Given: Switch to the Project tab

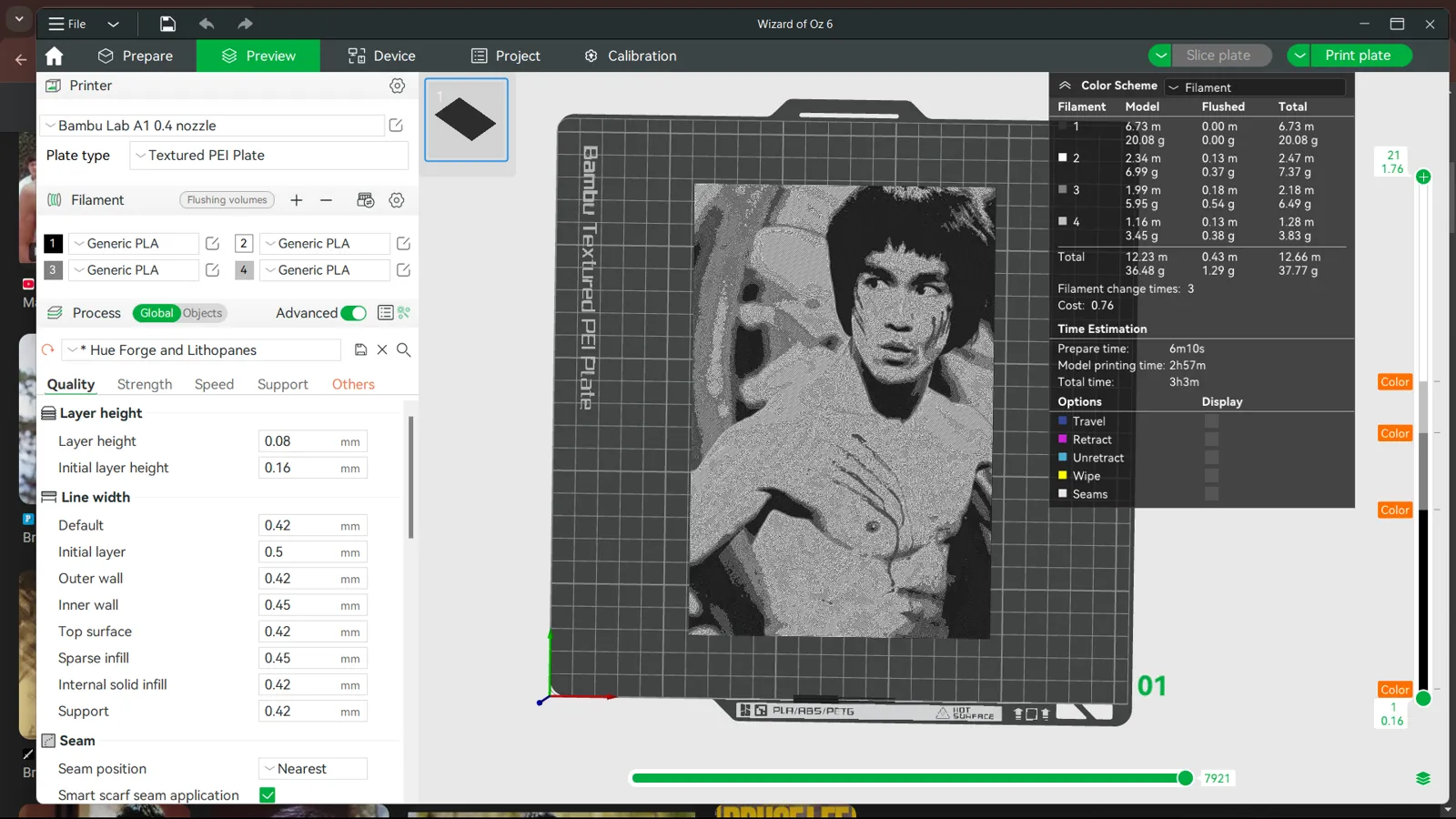Looking at the screenshot, I should tap(505, 56).
